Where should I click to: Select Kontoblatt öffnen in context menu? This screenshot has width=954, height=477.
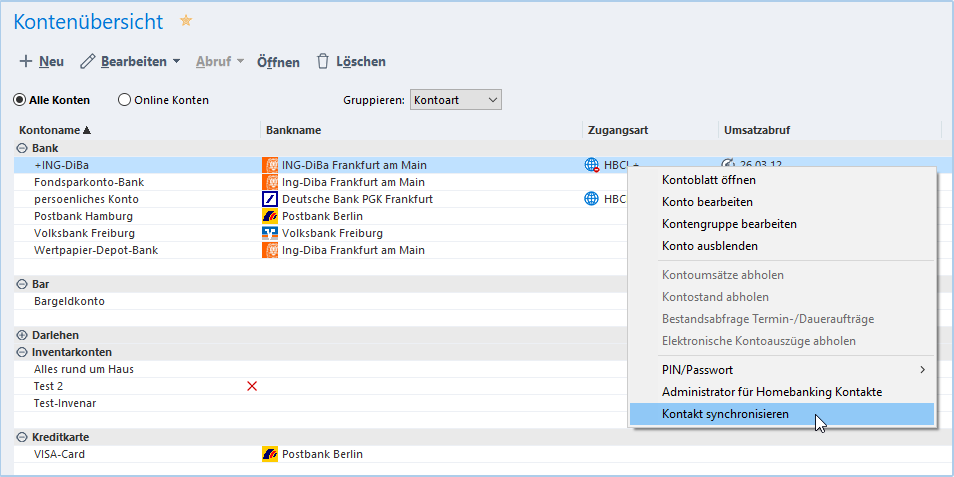708,180
